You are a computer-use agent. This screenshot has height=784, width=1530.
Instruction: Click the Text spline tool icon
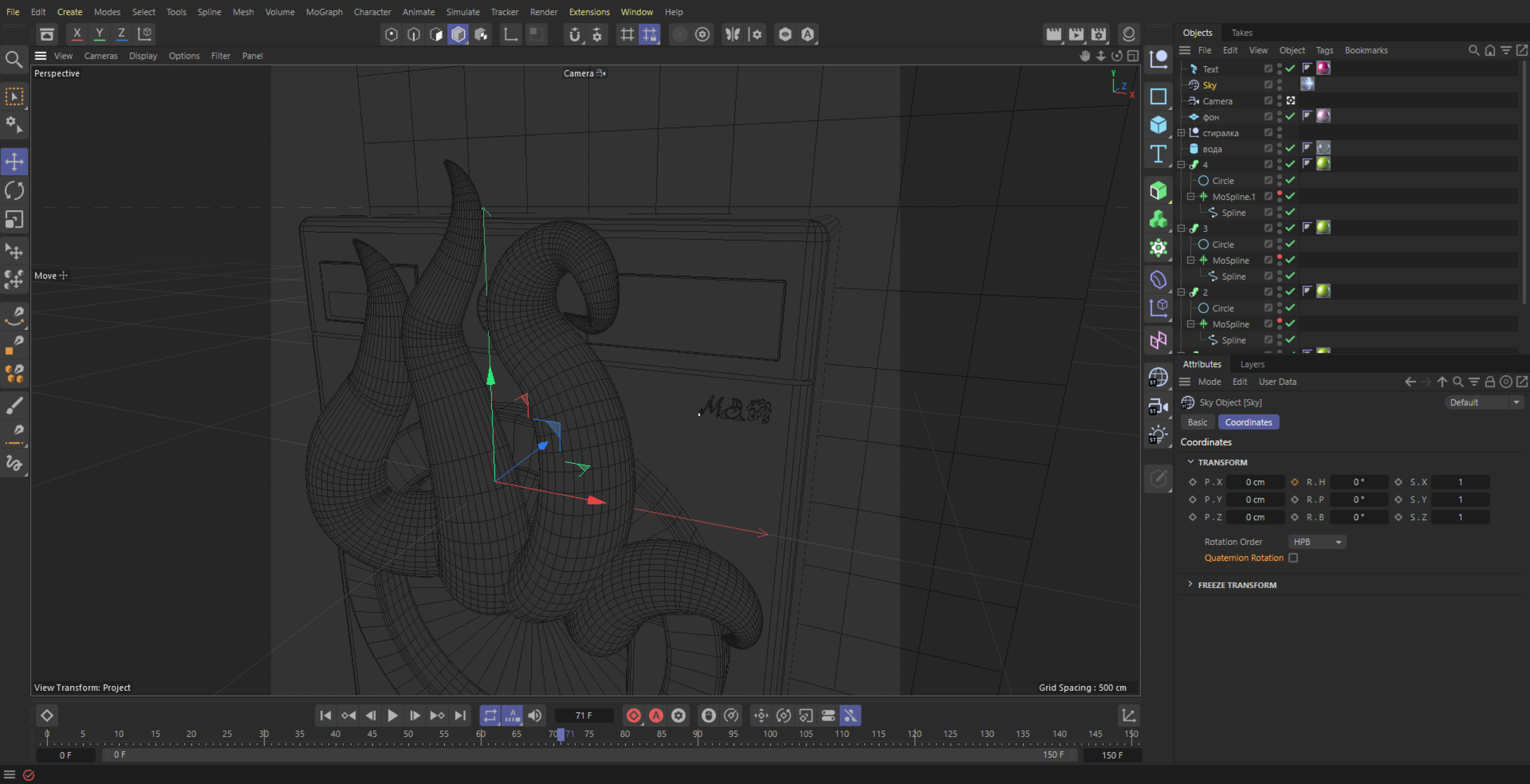tap(1157, 154)
